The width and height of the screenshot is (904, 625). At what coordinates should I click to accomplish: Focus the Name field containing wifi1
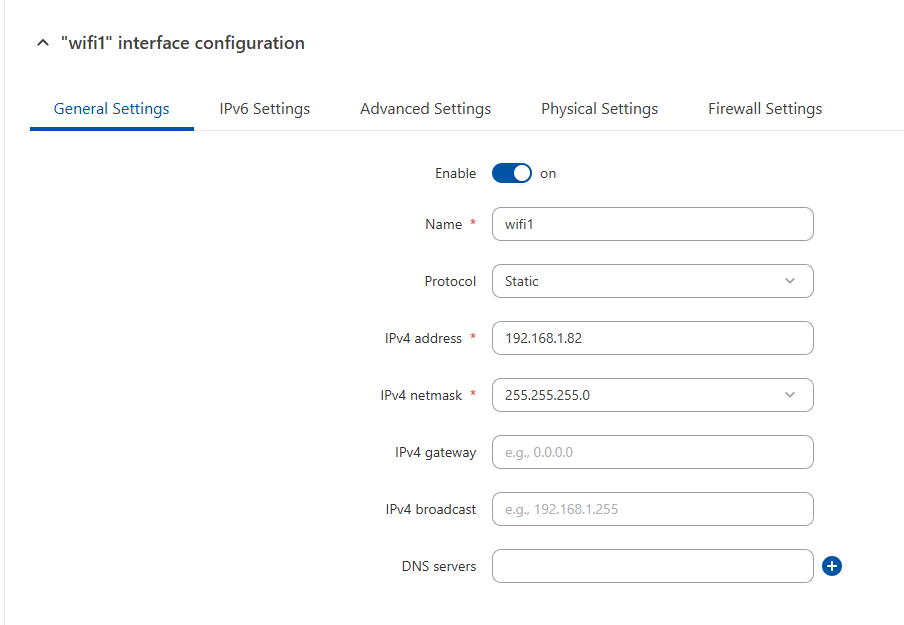(x=652, y=224)
